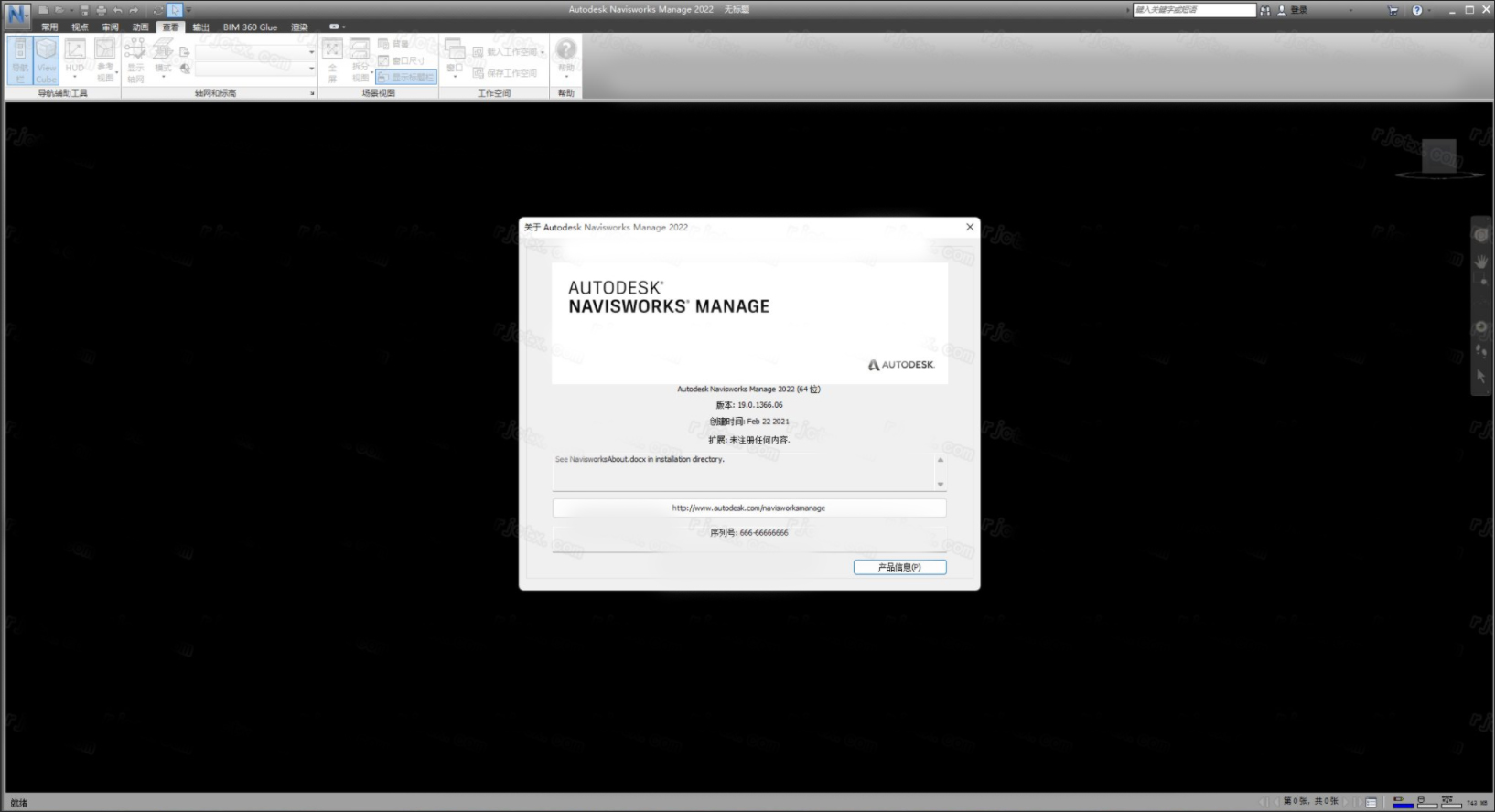The height and width of the screenshot is (812, 1495).
Task: Click the shopping cart Autodesk store icon
Action: coord(1393,10)
